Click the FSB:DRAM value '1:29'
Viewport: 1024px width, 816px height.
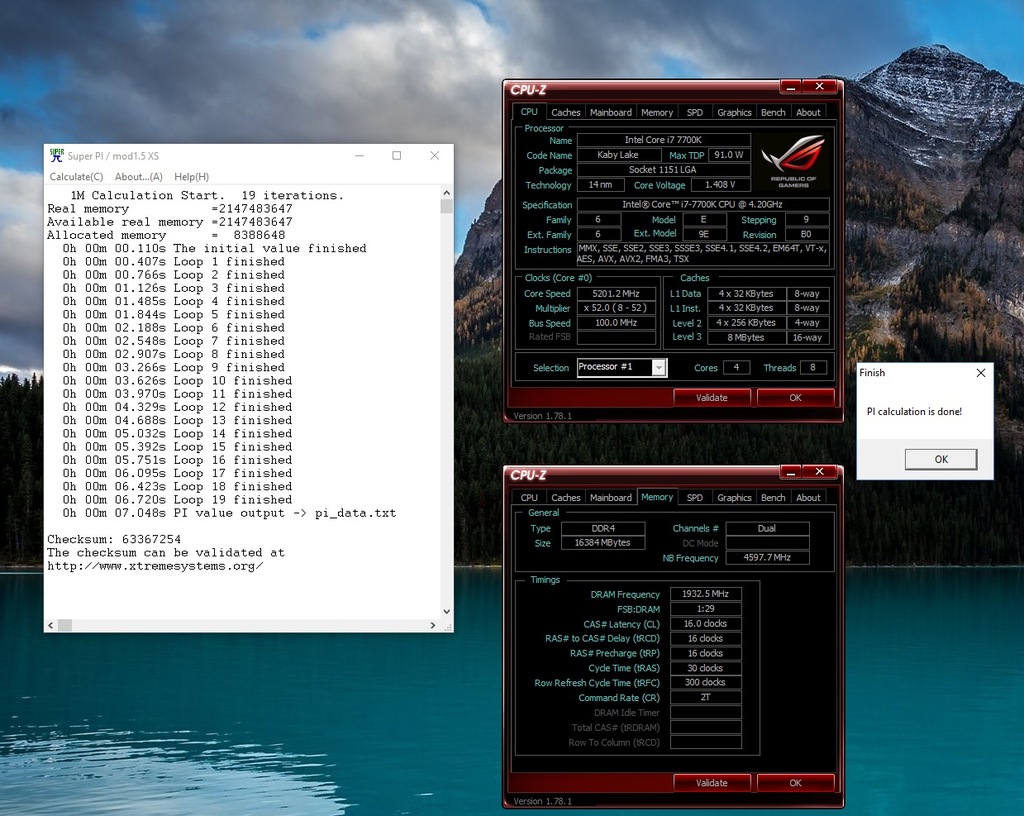(705, 609)
